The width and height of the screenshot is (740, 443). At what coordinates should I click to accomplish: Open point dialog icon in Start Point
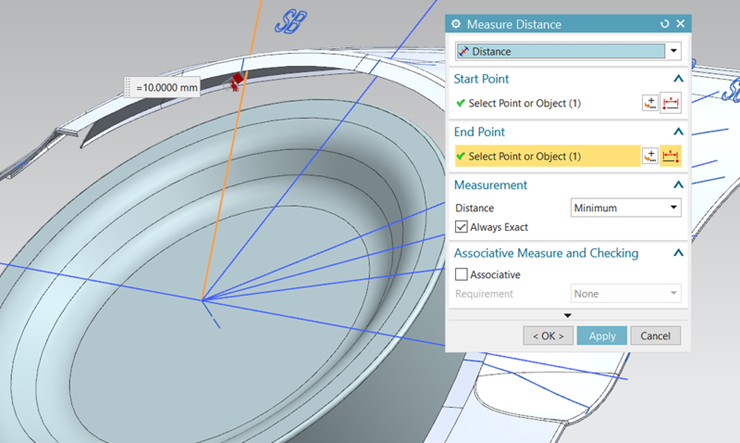tap(650, 103)
